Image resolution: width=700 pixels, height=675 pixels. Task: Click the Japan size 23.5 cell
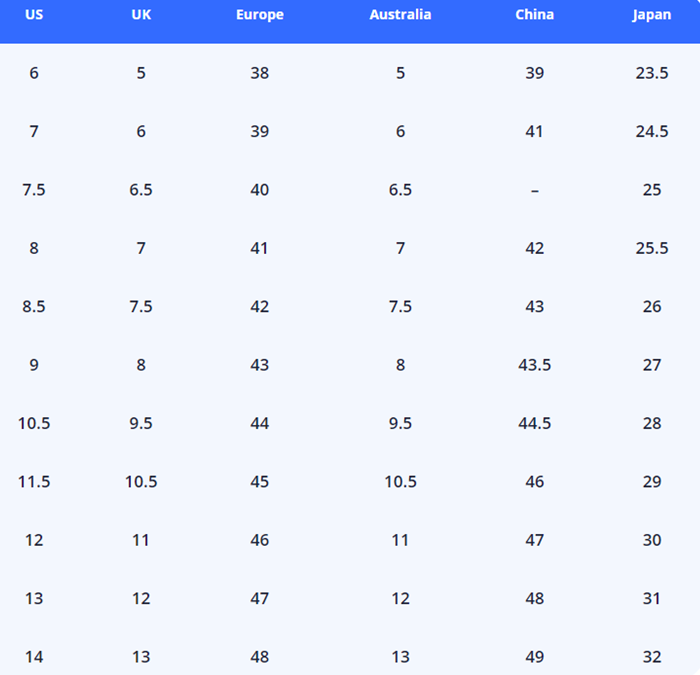[652, 73]
